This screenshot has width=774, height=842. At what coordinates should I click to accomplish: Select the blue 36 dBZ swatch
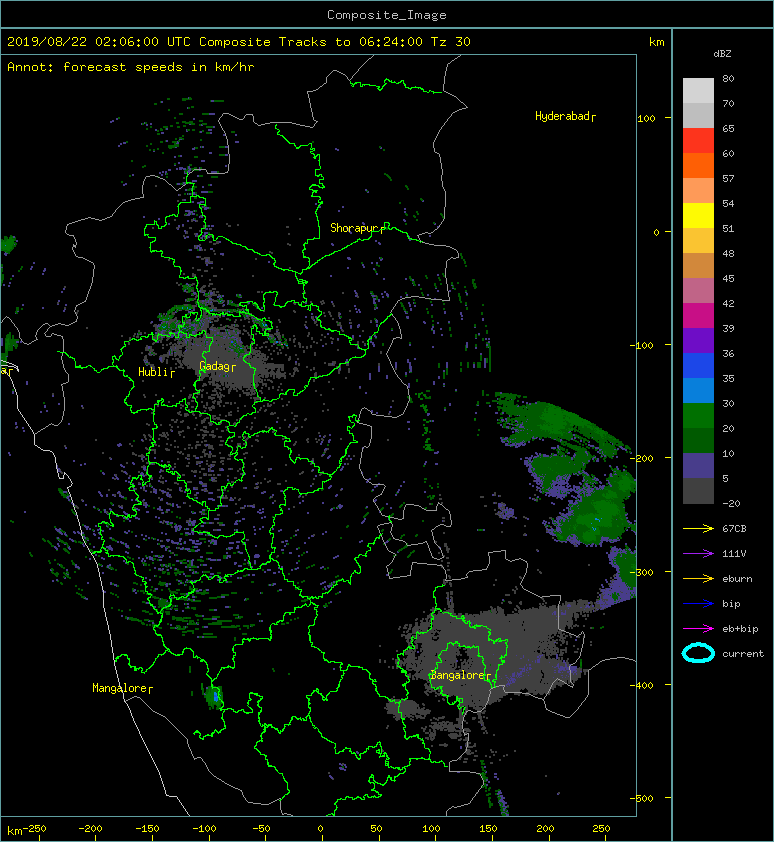coord(698,366)
